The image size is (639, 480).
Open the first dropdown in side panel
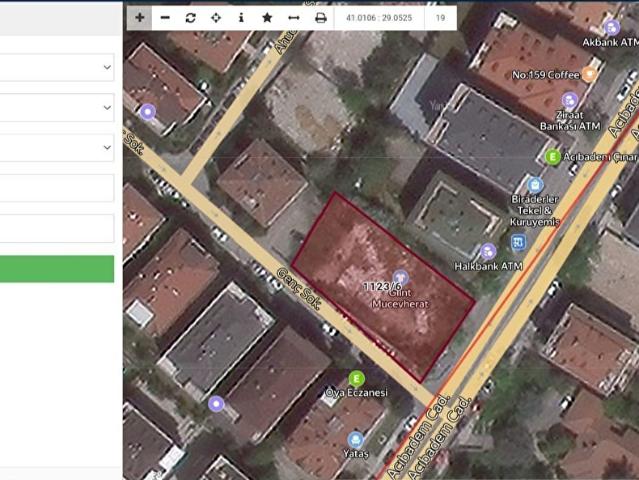57,67
